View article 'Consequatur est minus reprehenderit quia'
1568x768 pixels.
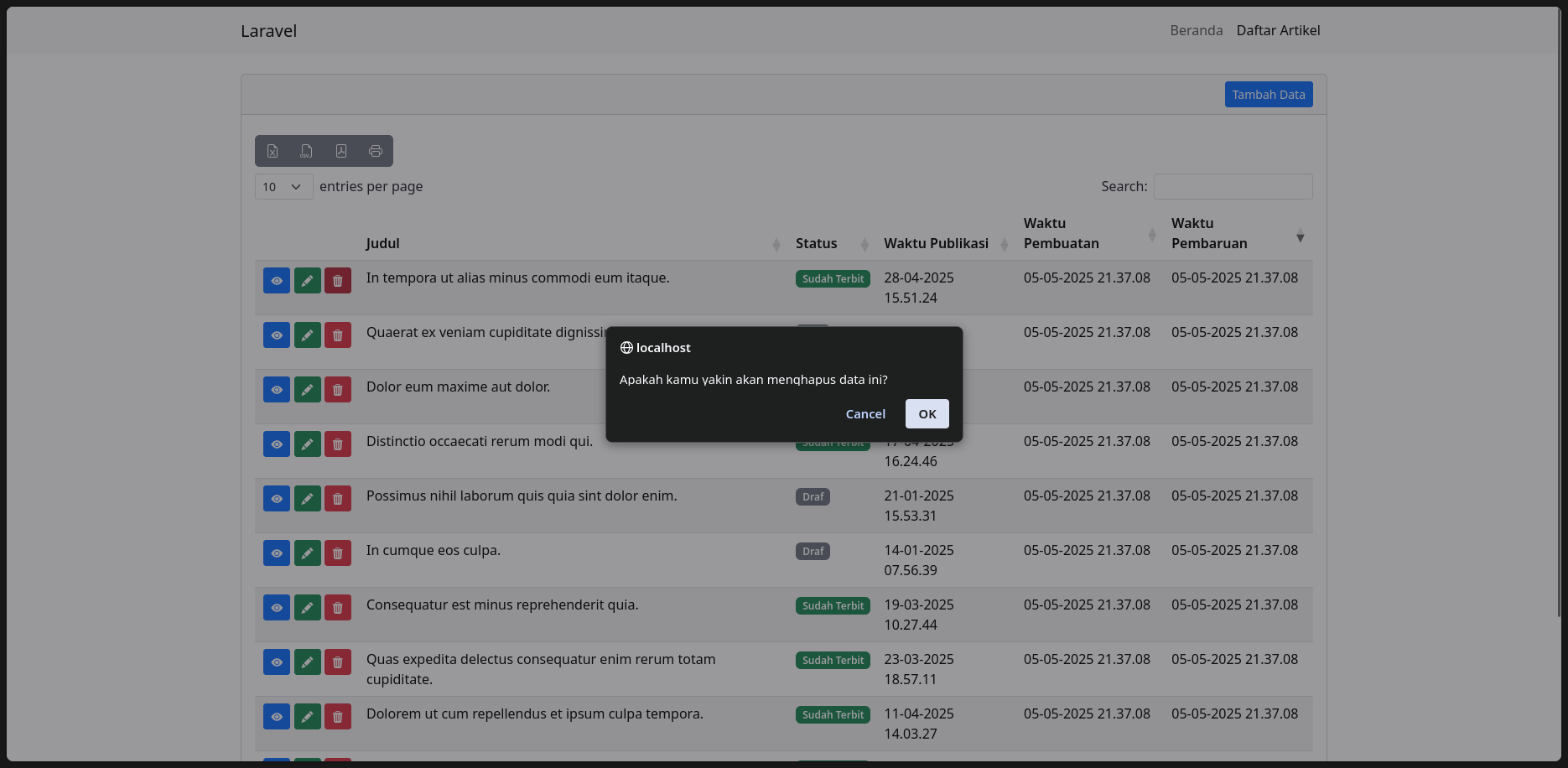tap(277, 608)
